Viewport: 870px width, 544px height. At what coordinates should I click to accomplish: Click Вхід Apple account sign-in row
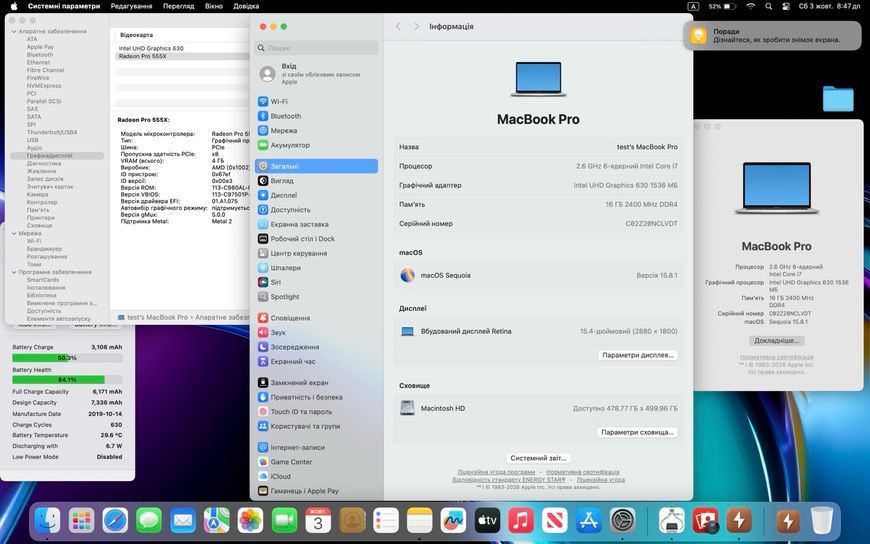tap(317, 74)
